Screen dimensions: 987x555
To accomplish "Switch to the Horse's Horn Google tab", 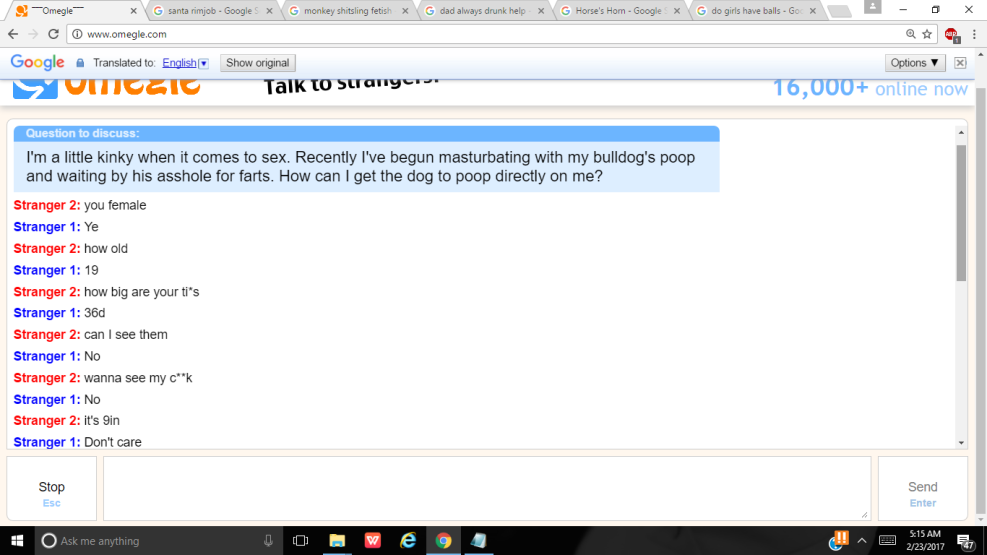I will coord(616,11).
